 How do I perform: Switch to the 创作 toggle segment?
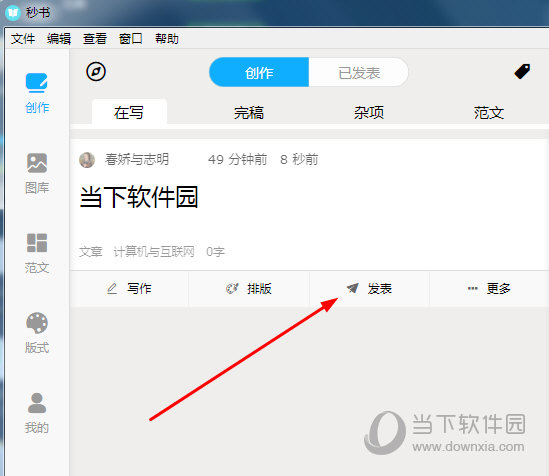(x=259, y=72)
